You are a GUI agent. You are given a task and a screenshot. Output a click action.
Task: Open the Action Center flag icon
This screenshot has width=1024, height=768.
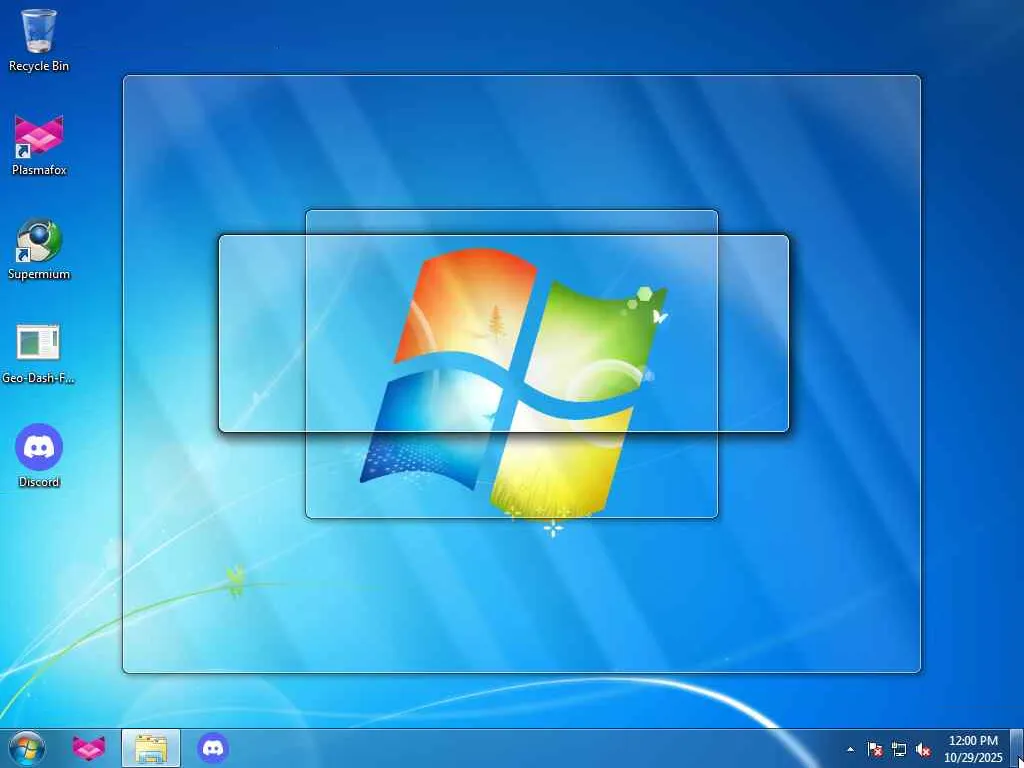click(x=875, y=750)
